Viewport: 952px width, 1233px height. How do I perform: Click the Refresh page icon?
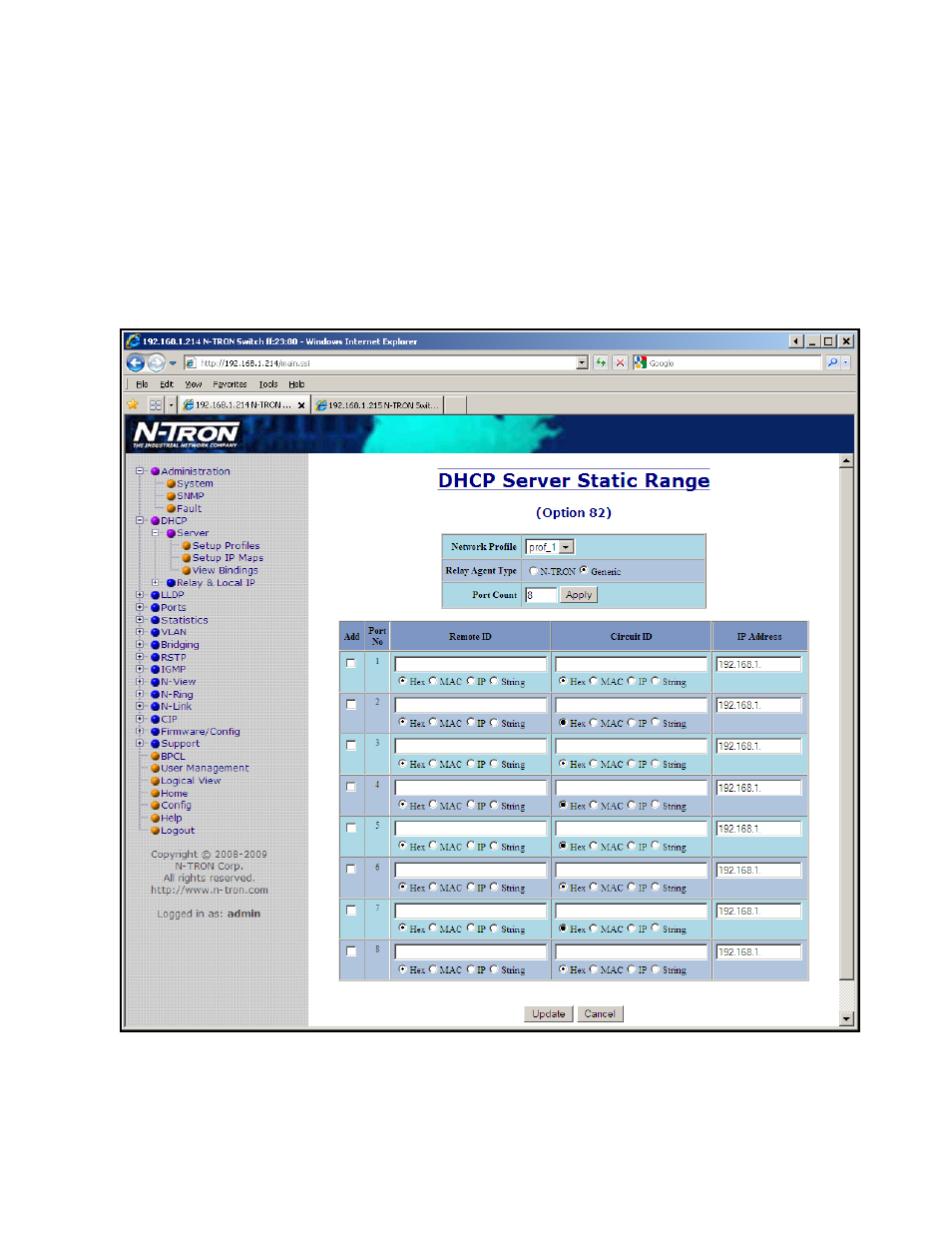pyautogui.click(x=601, y=362)
